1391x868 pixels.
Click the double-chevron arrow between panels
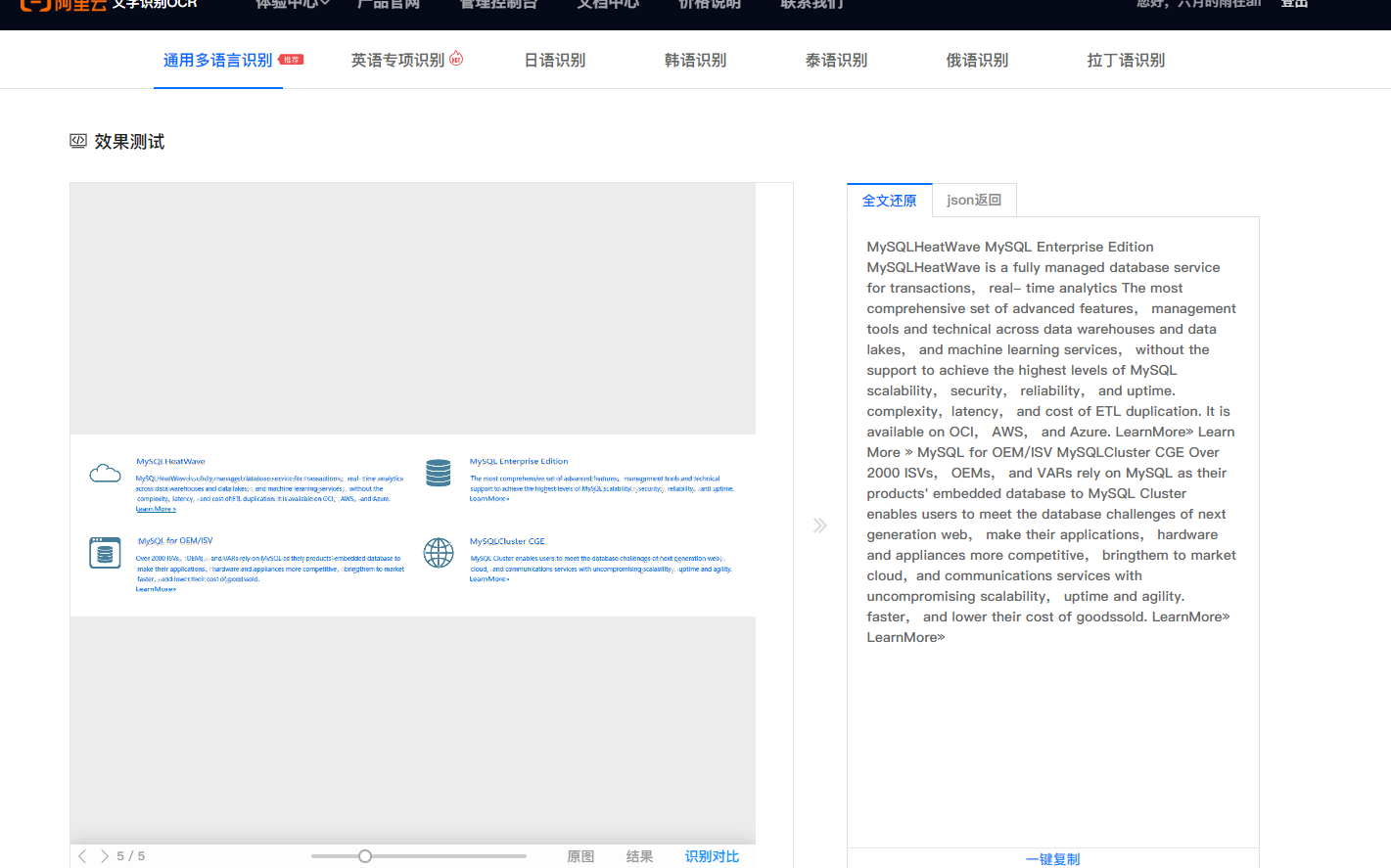tap(820, 525)
